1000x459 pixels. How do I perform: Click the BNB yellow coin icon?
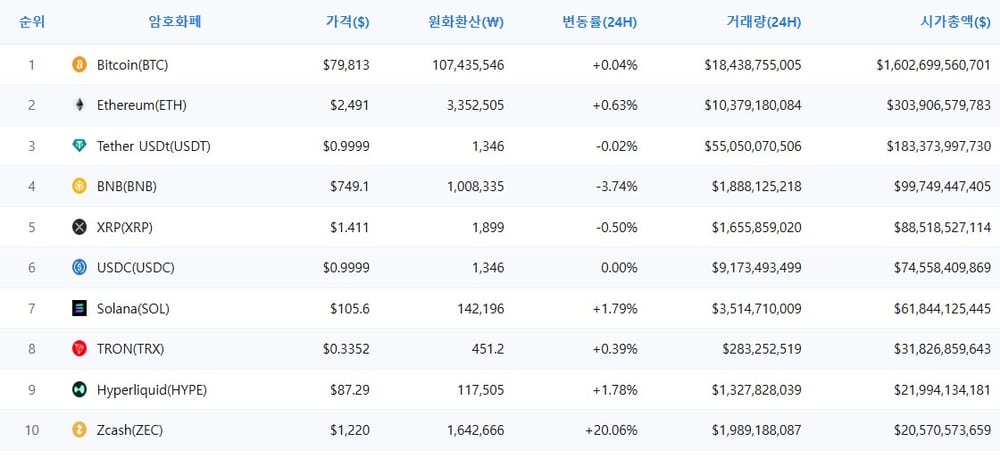coord(79,186)
